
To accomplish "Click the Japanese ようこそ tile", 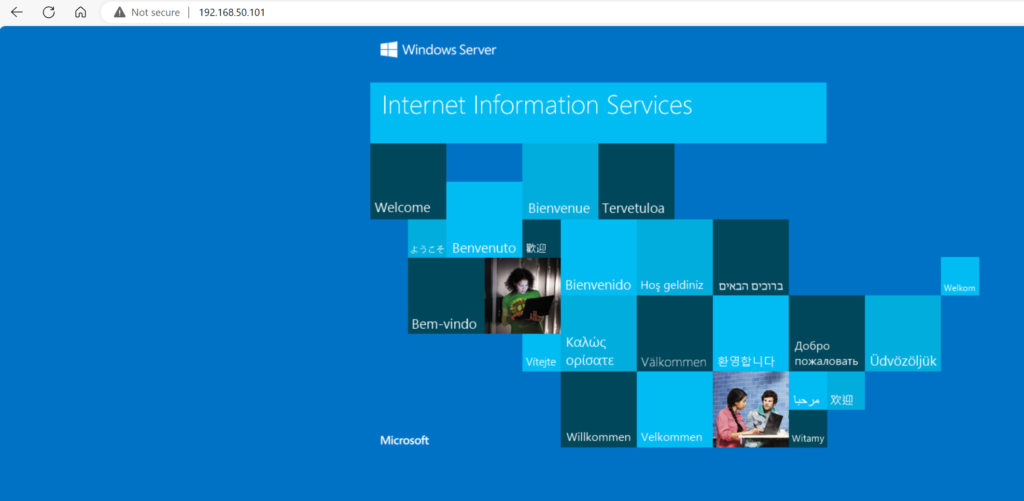I will [427, 238].
